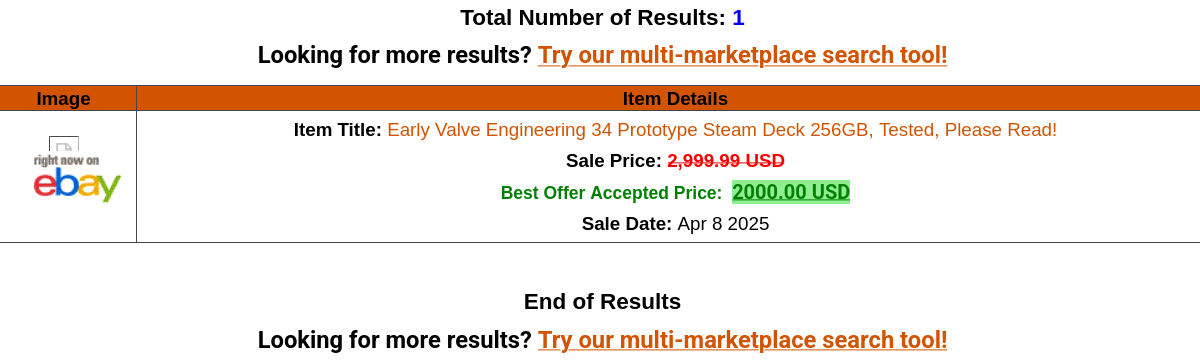Open the Early Valve Engineering Steam Deck listing
Viewport: 1200px width, 363px height.
[x=722, y=130]
